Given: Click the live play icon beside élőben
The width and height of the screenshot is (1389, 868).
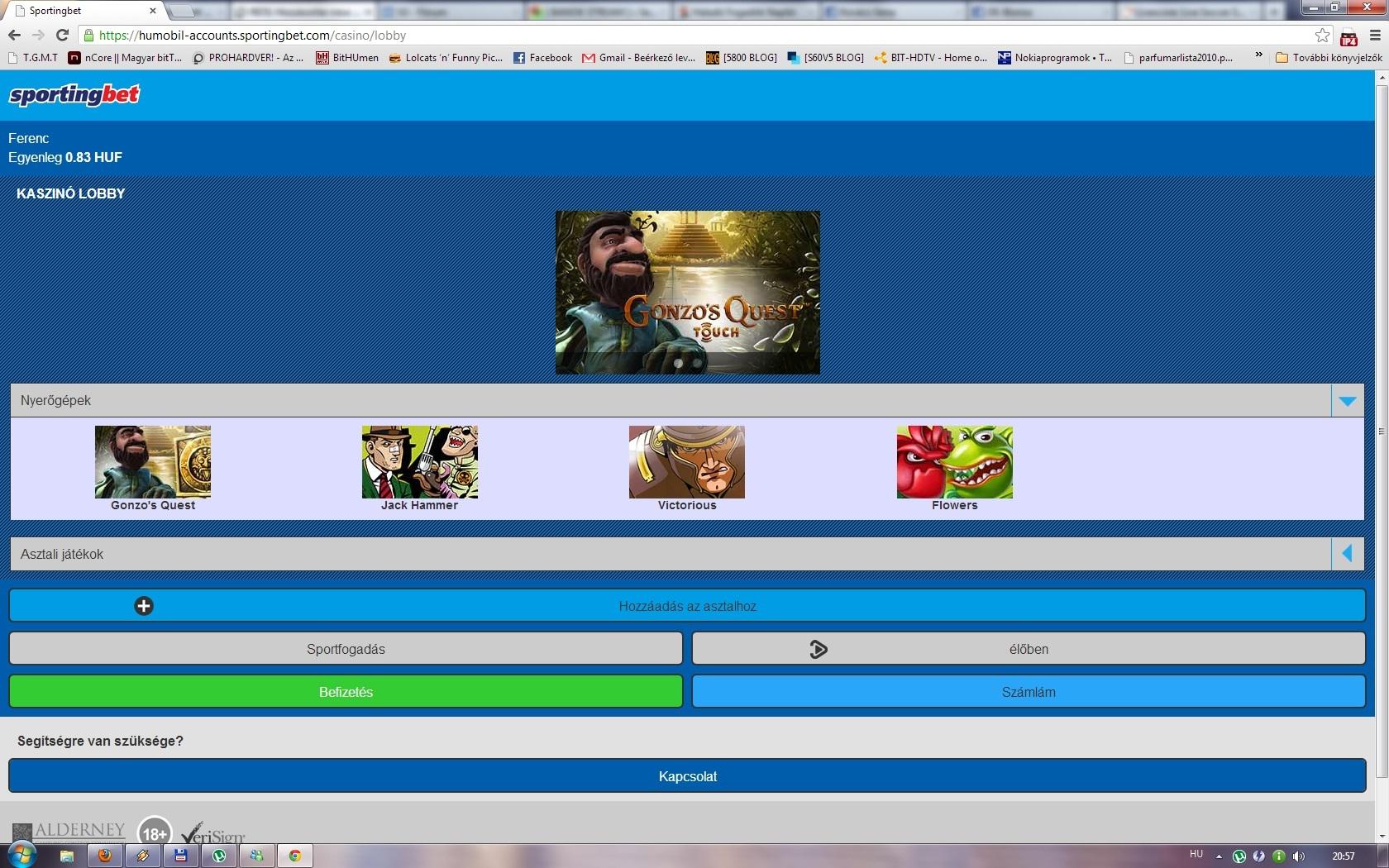Looking at the screenshot, I should coord(819,649).
